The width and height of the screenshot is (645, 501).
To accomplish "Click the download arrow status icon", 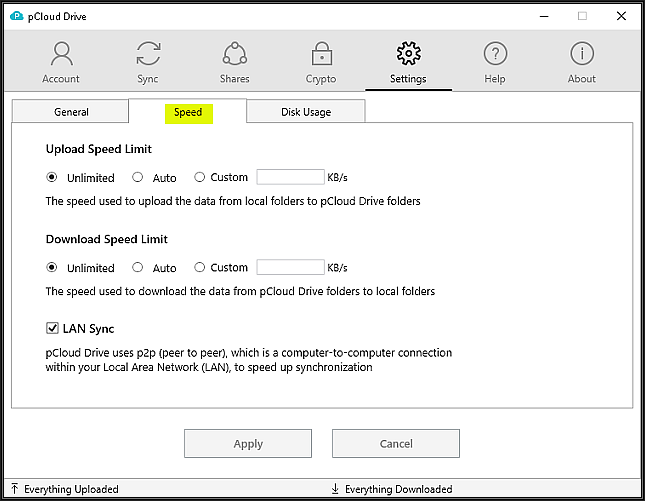I will [335, 489].
